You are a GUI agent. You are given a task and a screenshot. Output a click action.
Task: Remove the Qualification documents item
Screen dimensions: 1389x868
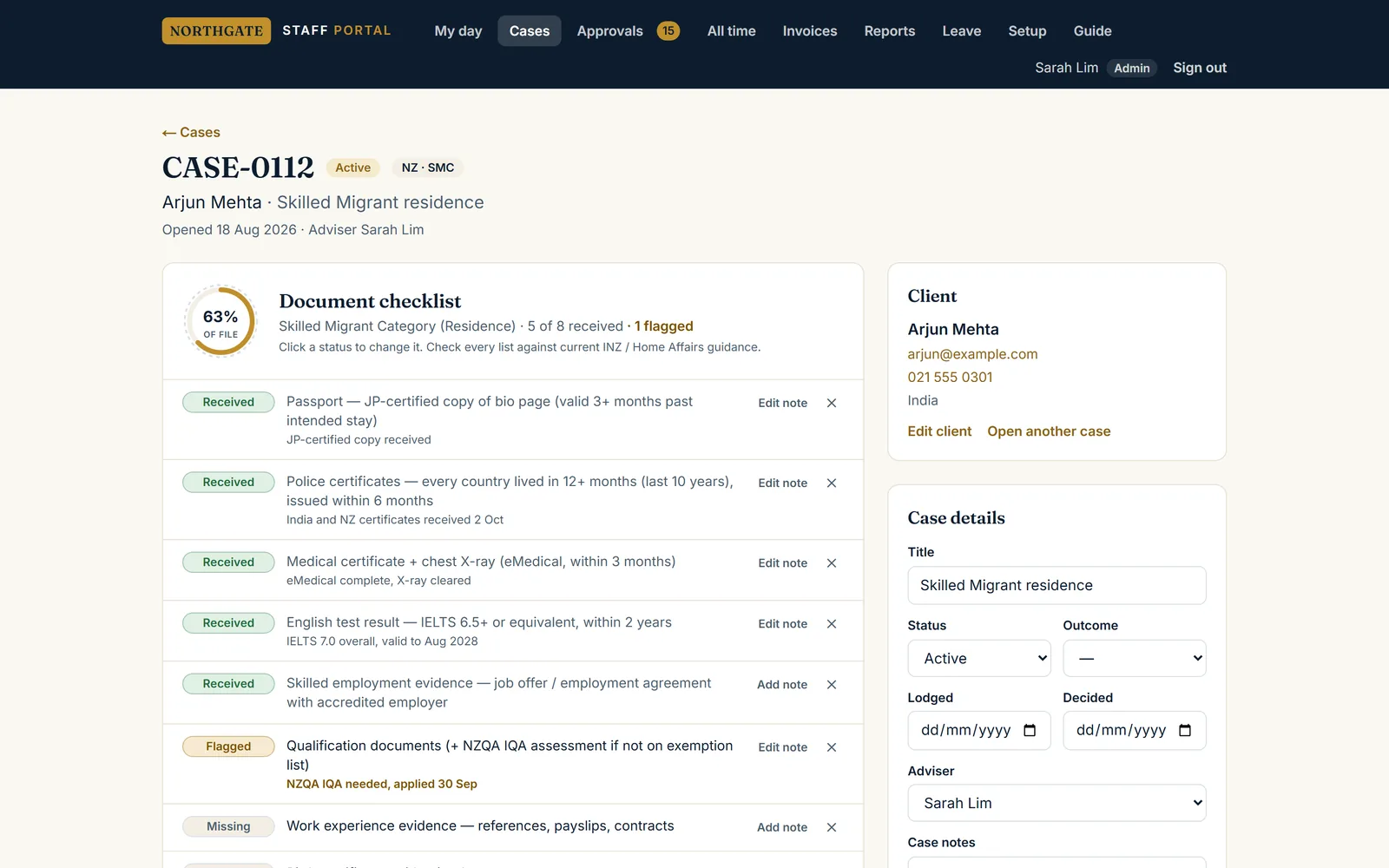coord(832,746)
